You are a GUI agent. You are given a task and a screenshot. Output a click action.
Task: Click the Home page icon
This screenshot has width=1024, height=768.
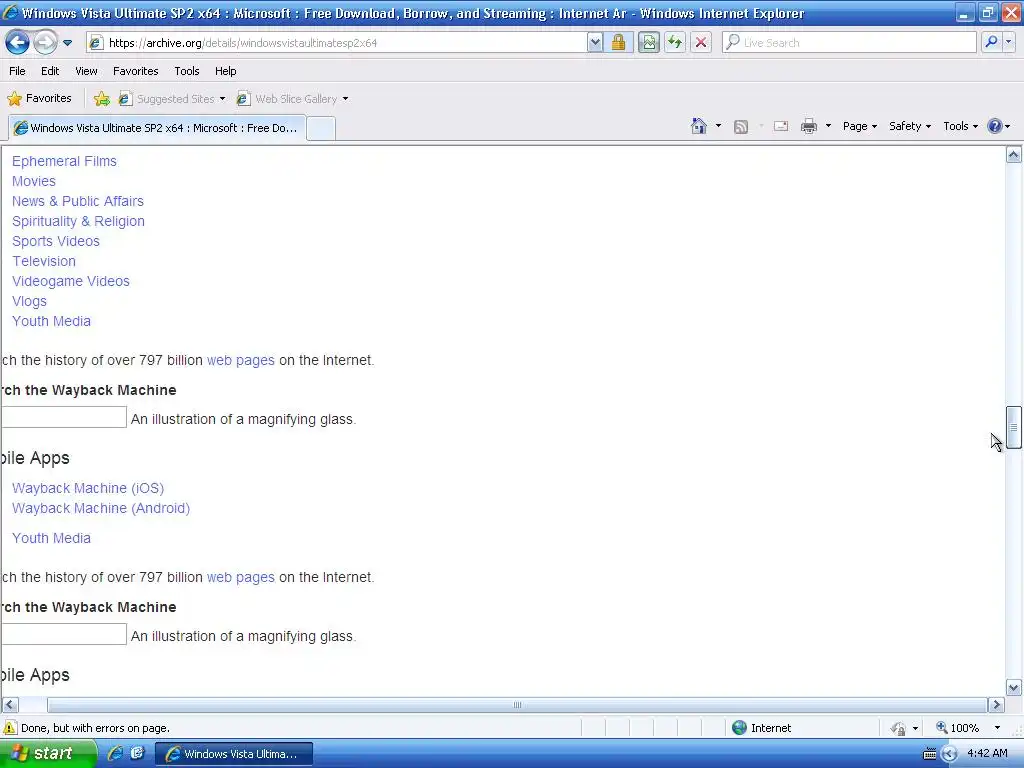(699, 126)
